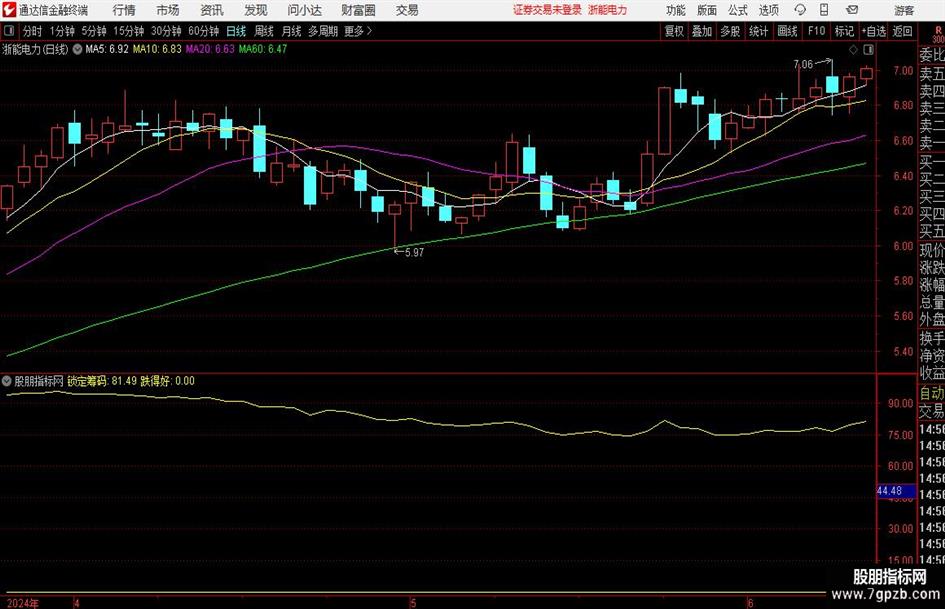Click MA10: 6.83 indicator label
Viewport: 945px width, 609px height.
click(157, 49)
